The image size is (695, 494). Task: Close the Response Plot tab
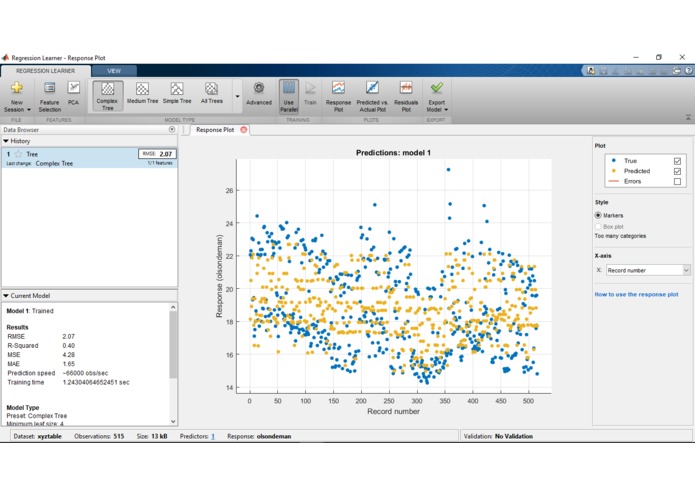(x=243, y=130)
